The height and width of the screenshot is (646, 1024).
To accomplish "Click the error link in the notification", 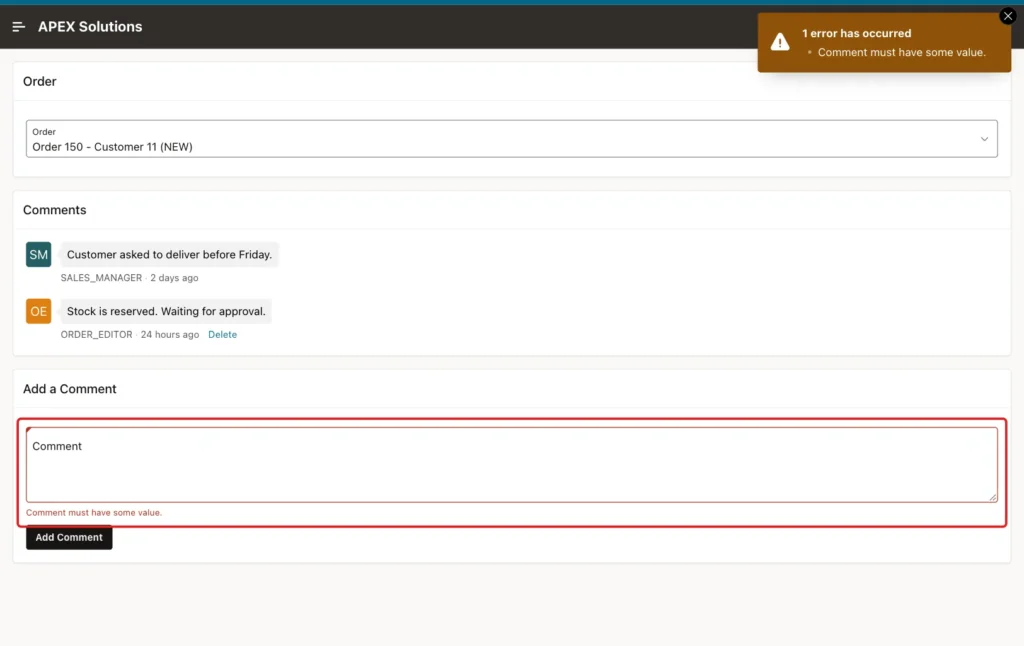I will pos(901,52).
